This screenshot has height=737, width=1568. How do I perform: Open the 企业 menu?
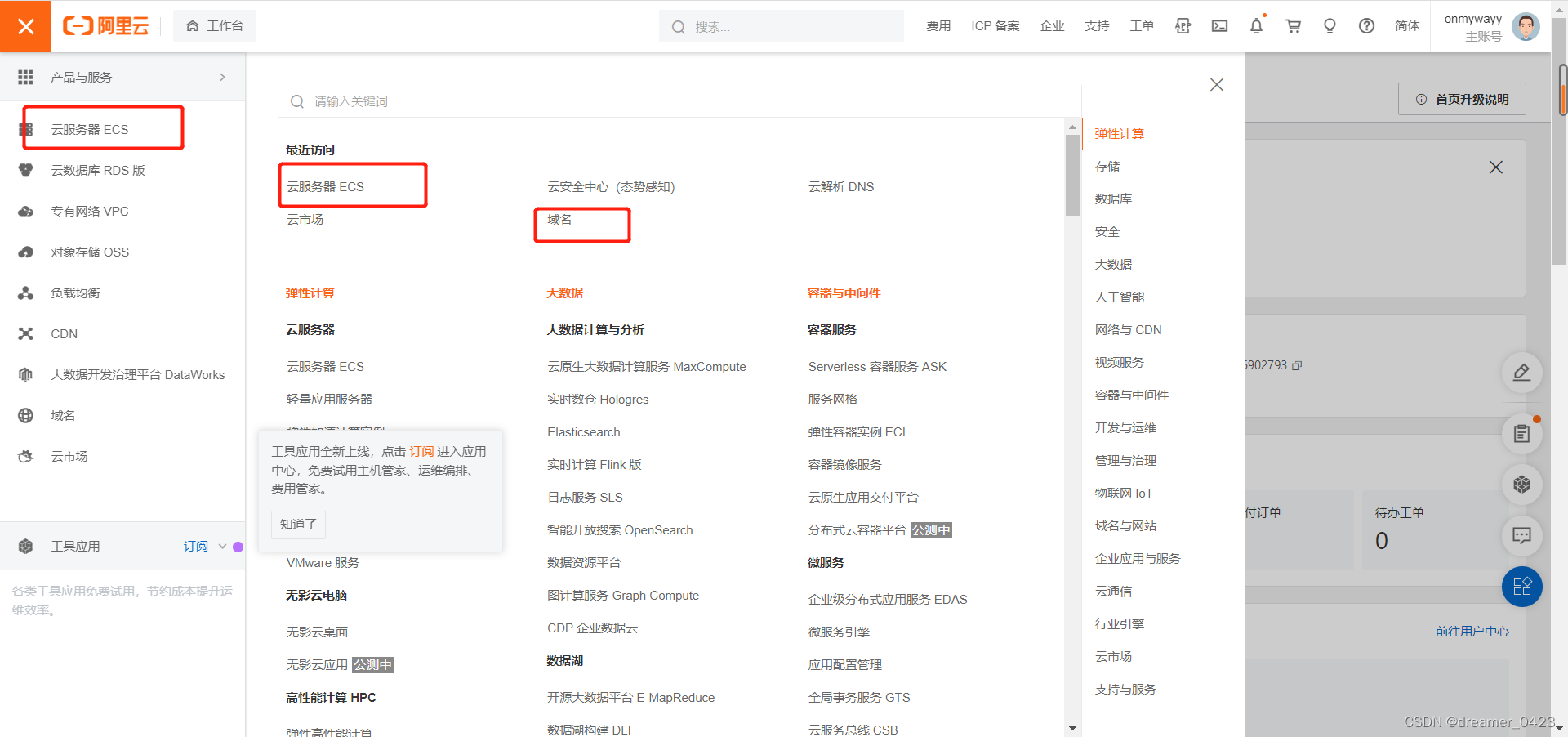tap(1052, 26)
